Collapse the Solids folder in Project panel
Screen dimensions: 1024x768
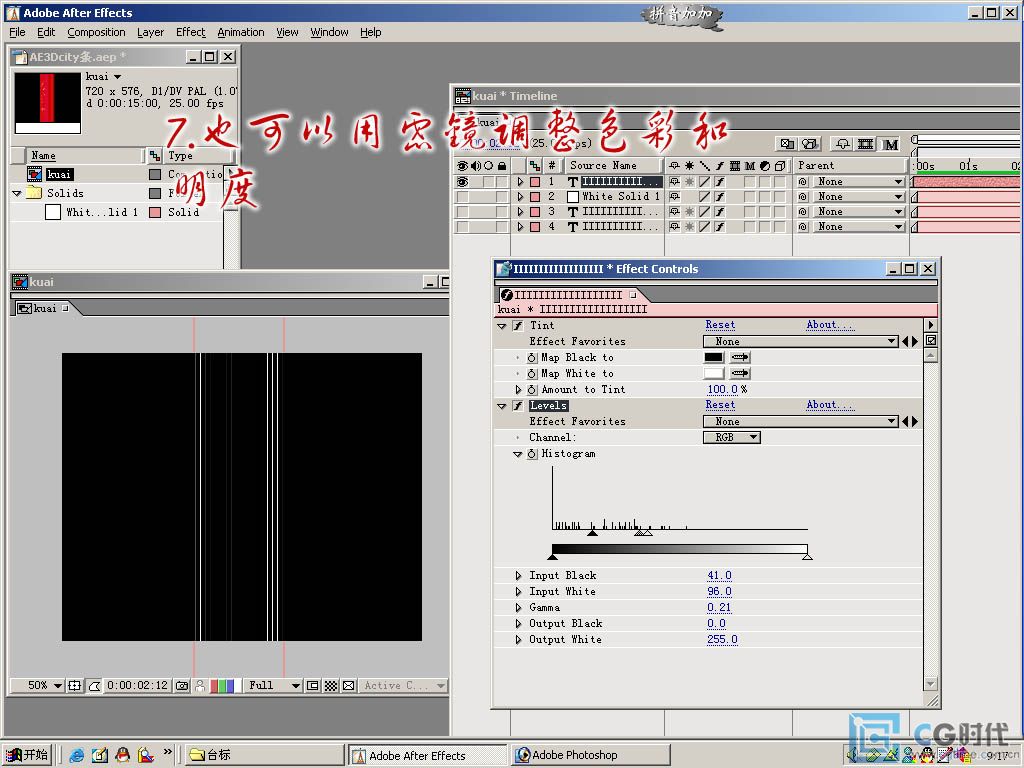(x=17, y=193)
